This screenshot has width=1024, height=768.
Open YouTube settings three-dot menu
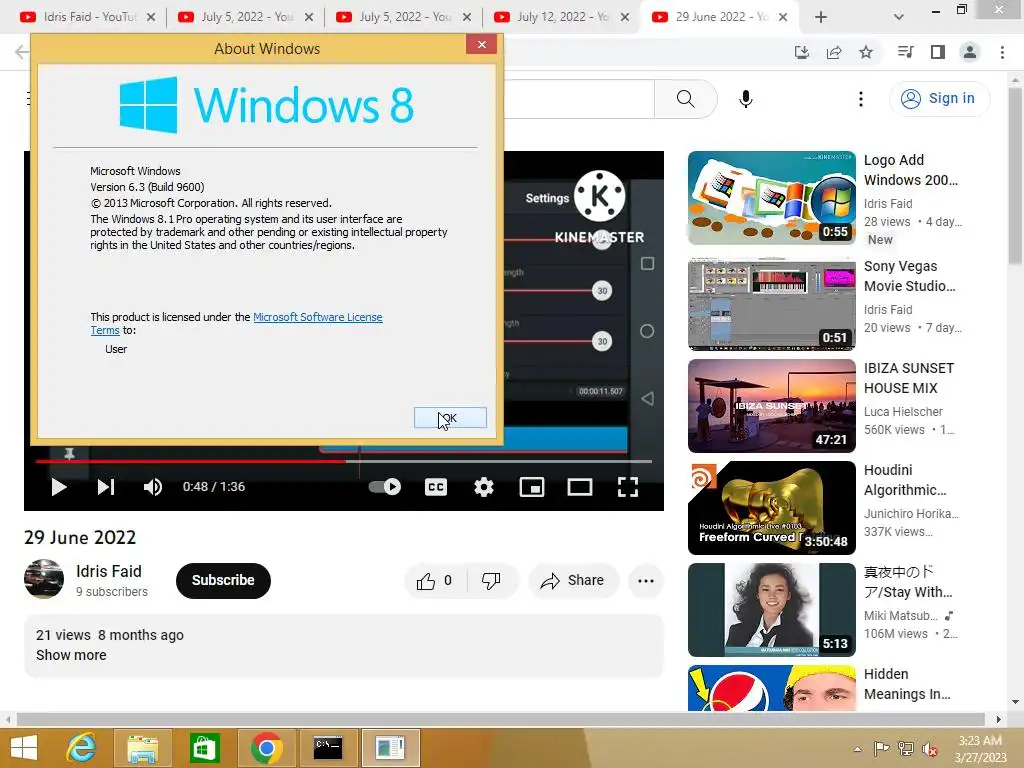861,99
